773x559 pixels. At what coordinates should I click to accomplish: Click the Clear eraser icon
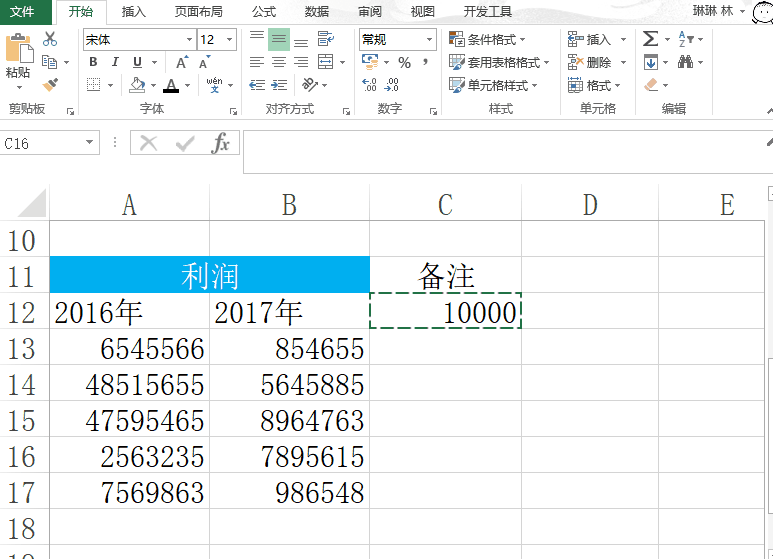(x=651, y=85)
